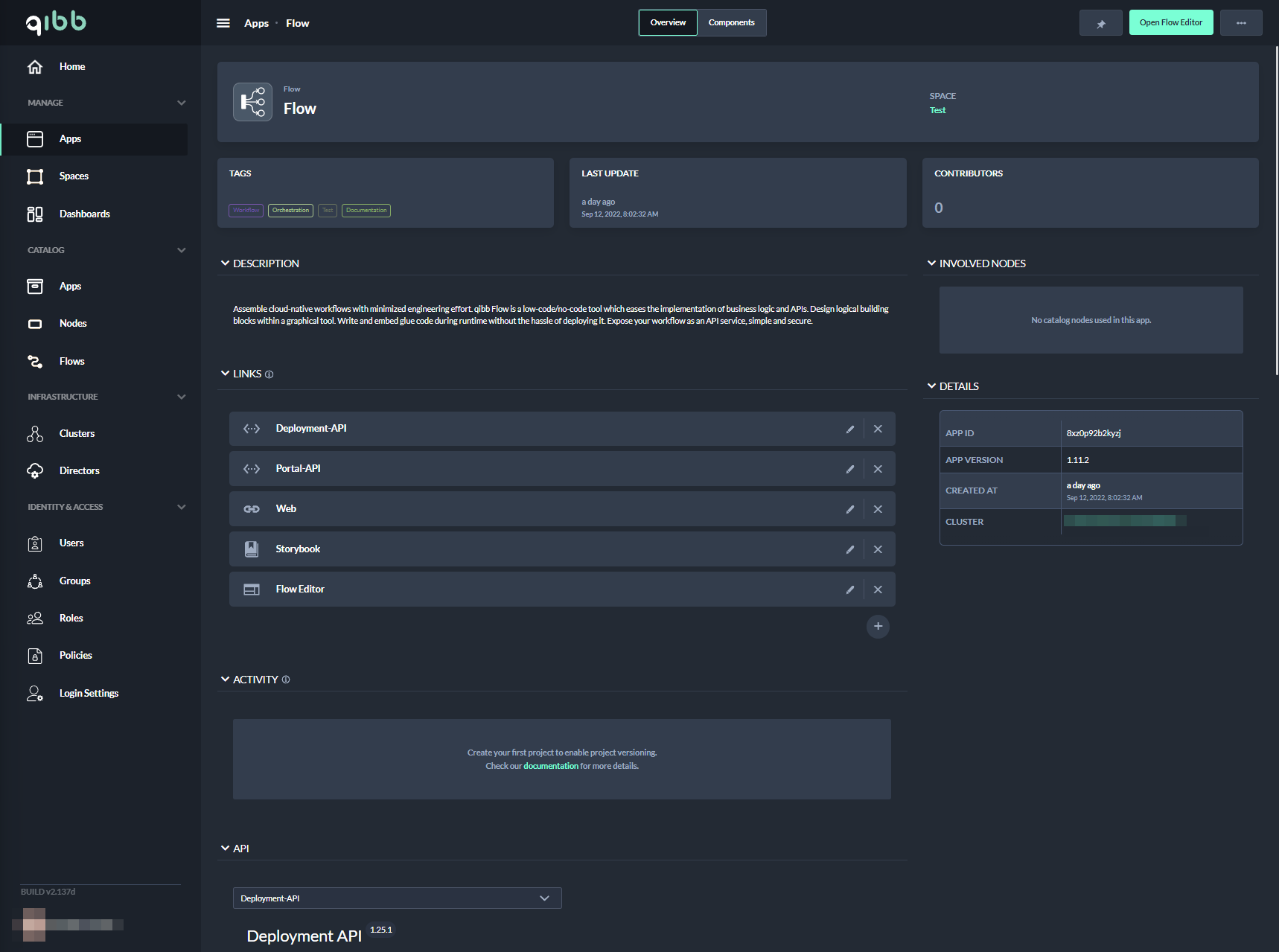Collapse the MANAGE sidebar group
Screen dimensions: 1279x952
point(181,103)
